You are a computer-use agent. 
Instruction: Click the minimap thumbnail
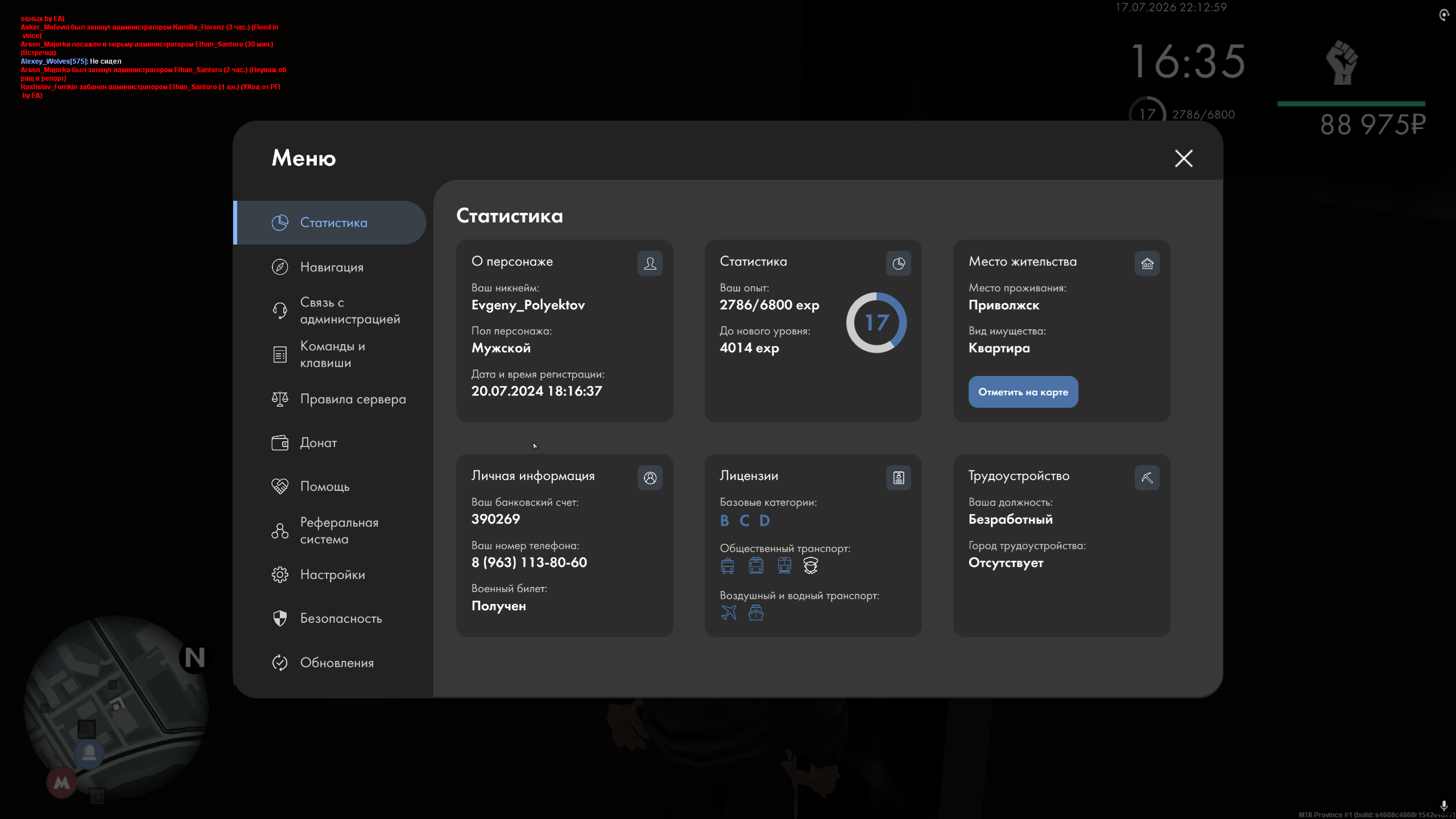pyautogui.click(x=117, y=707)
